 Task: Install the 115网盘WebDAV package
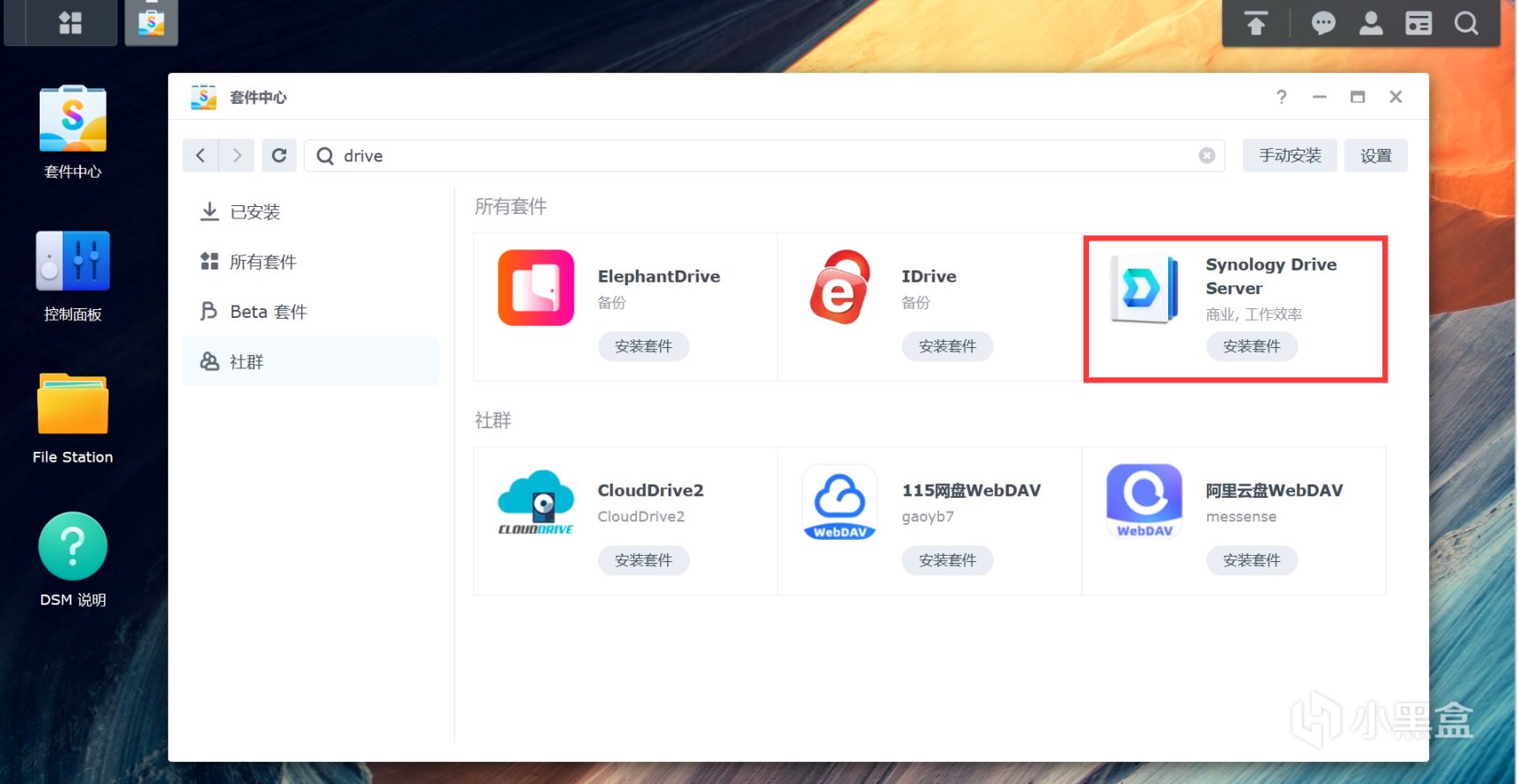(947, 560)
